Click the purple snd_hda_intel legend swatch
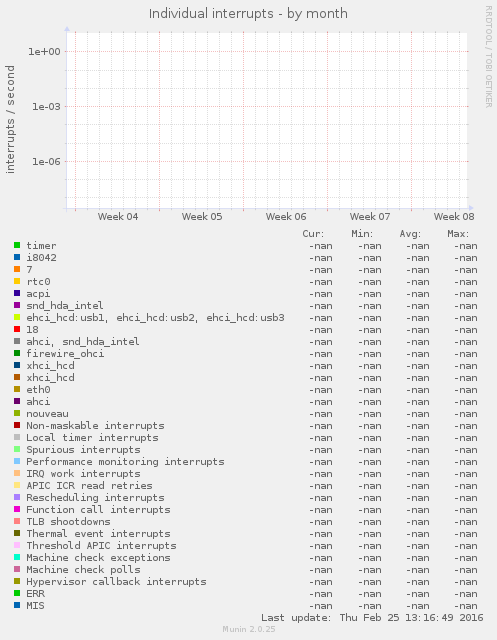497x640 pixels. (x=17, y=305)
